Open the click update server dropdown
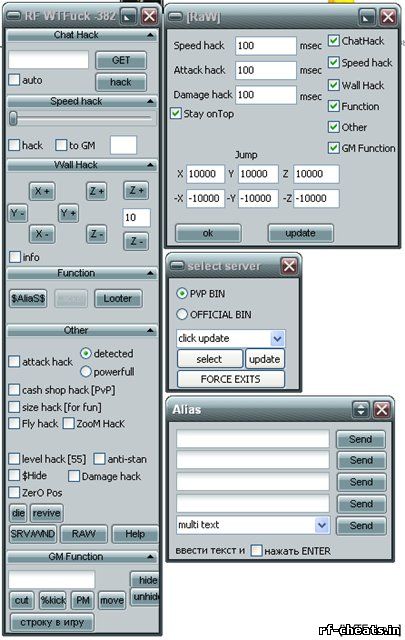 click(277, 338)
